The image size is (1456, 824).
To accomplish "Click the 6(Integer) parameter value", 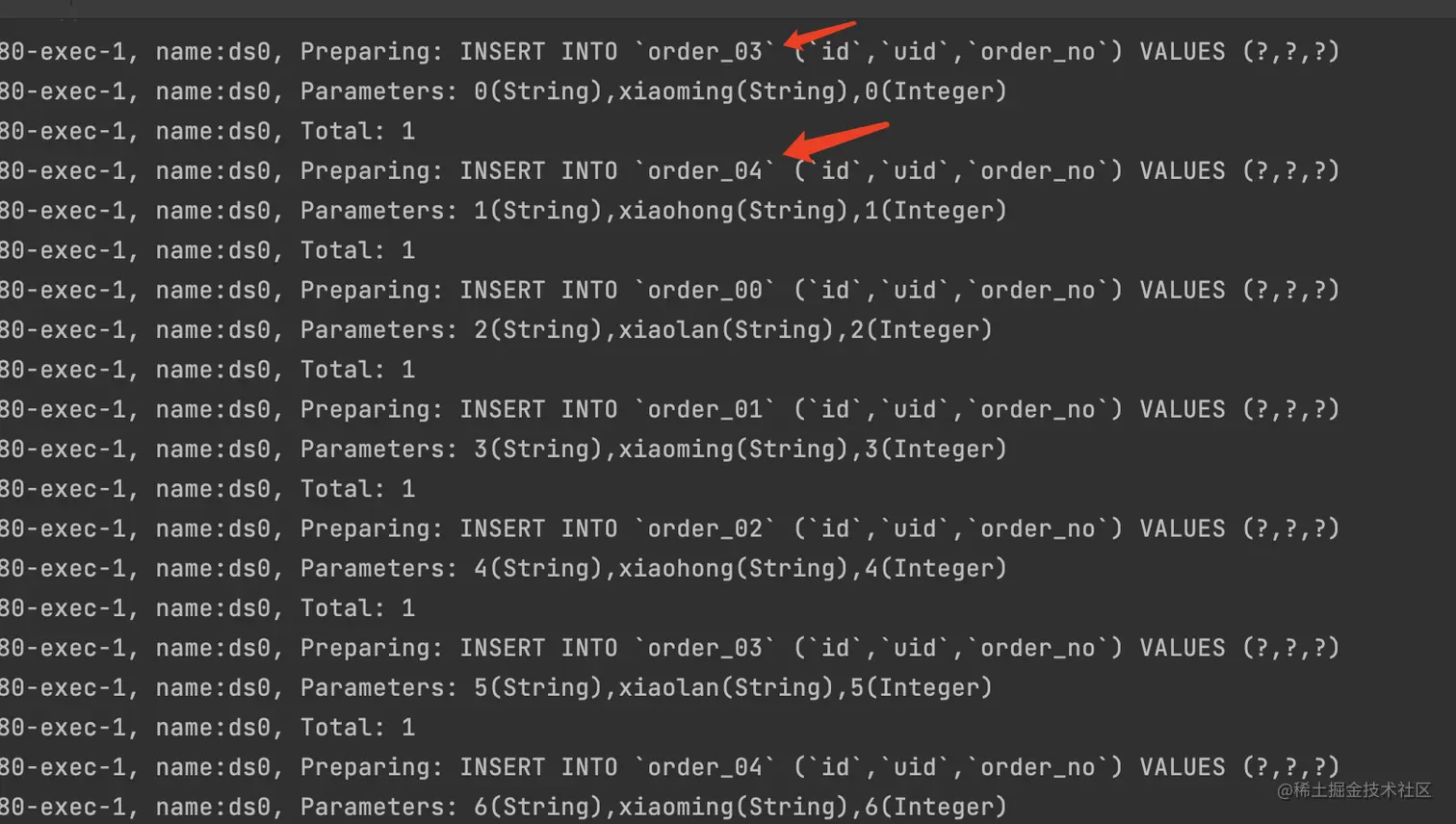I will [935, 809].
